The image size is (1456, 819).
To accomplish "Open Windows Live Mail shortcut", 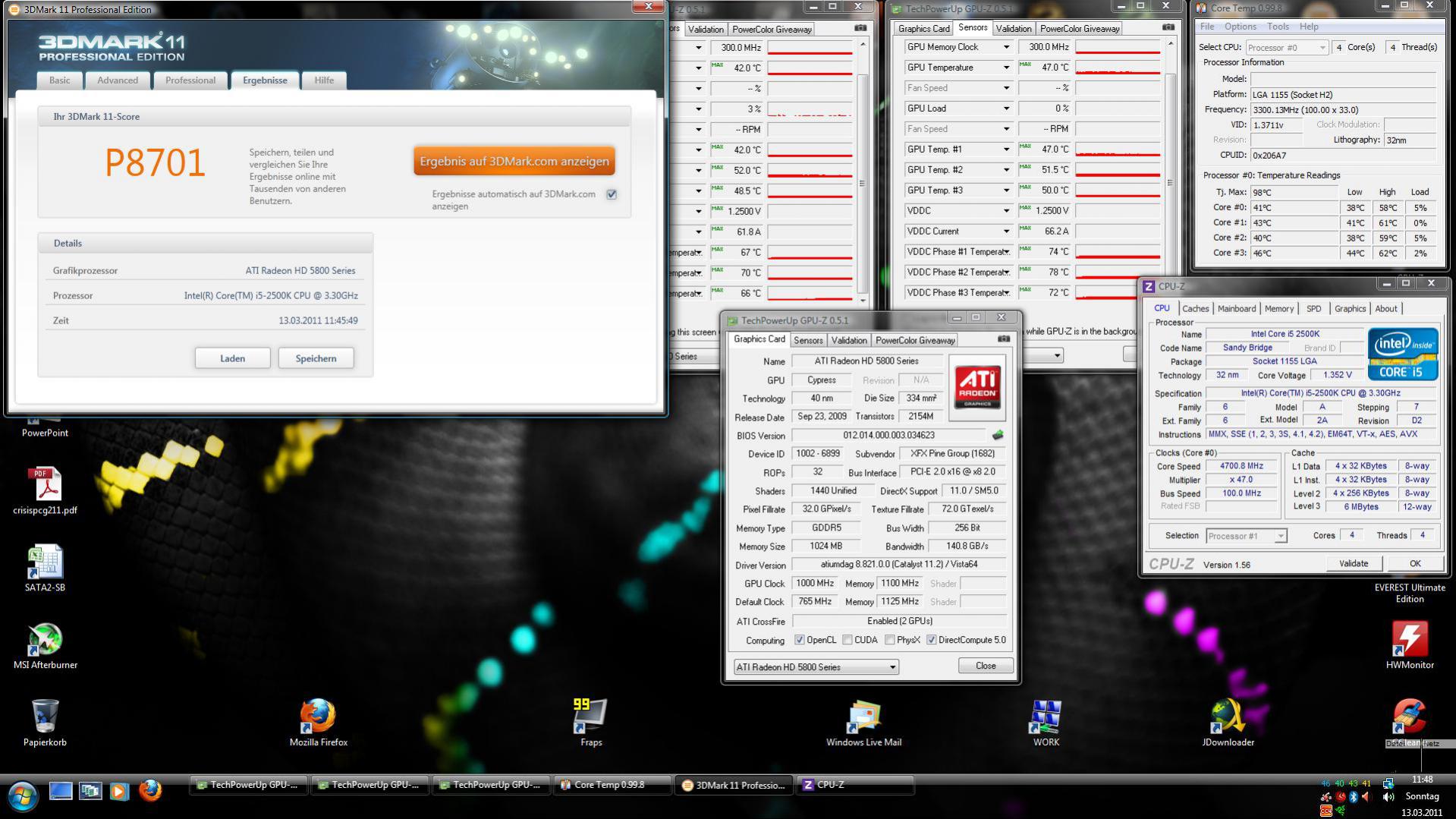I will pos(863,723).
